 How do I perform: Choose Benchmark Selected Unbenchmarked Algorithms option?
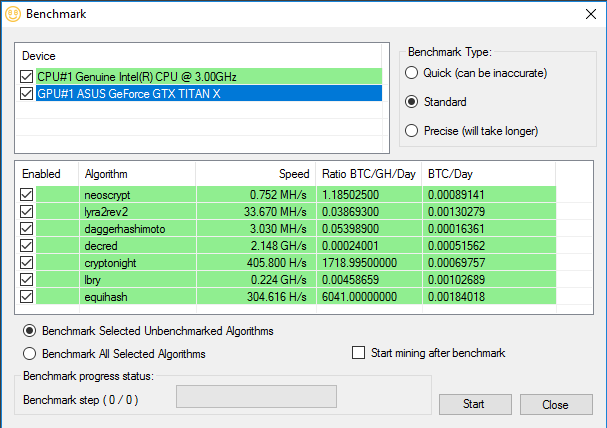[x=29, y=331]
